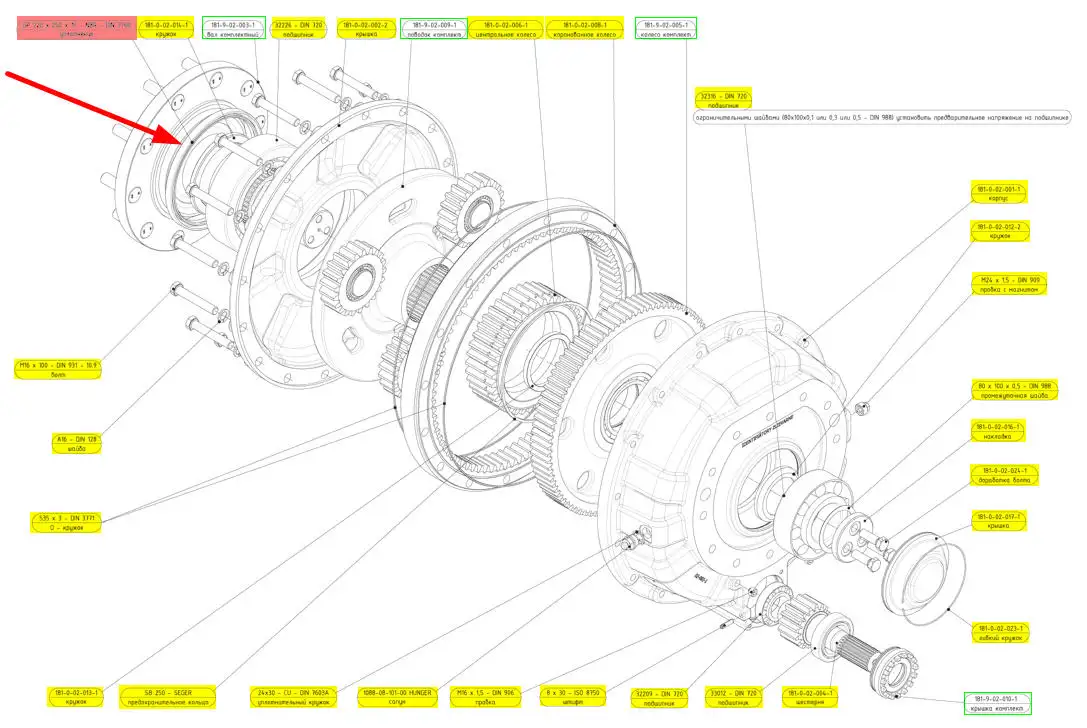Select the A16 - DIN 128 washer label
Screen dimensions: 1087x728
[80, 443]
